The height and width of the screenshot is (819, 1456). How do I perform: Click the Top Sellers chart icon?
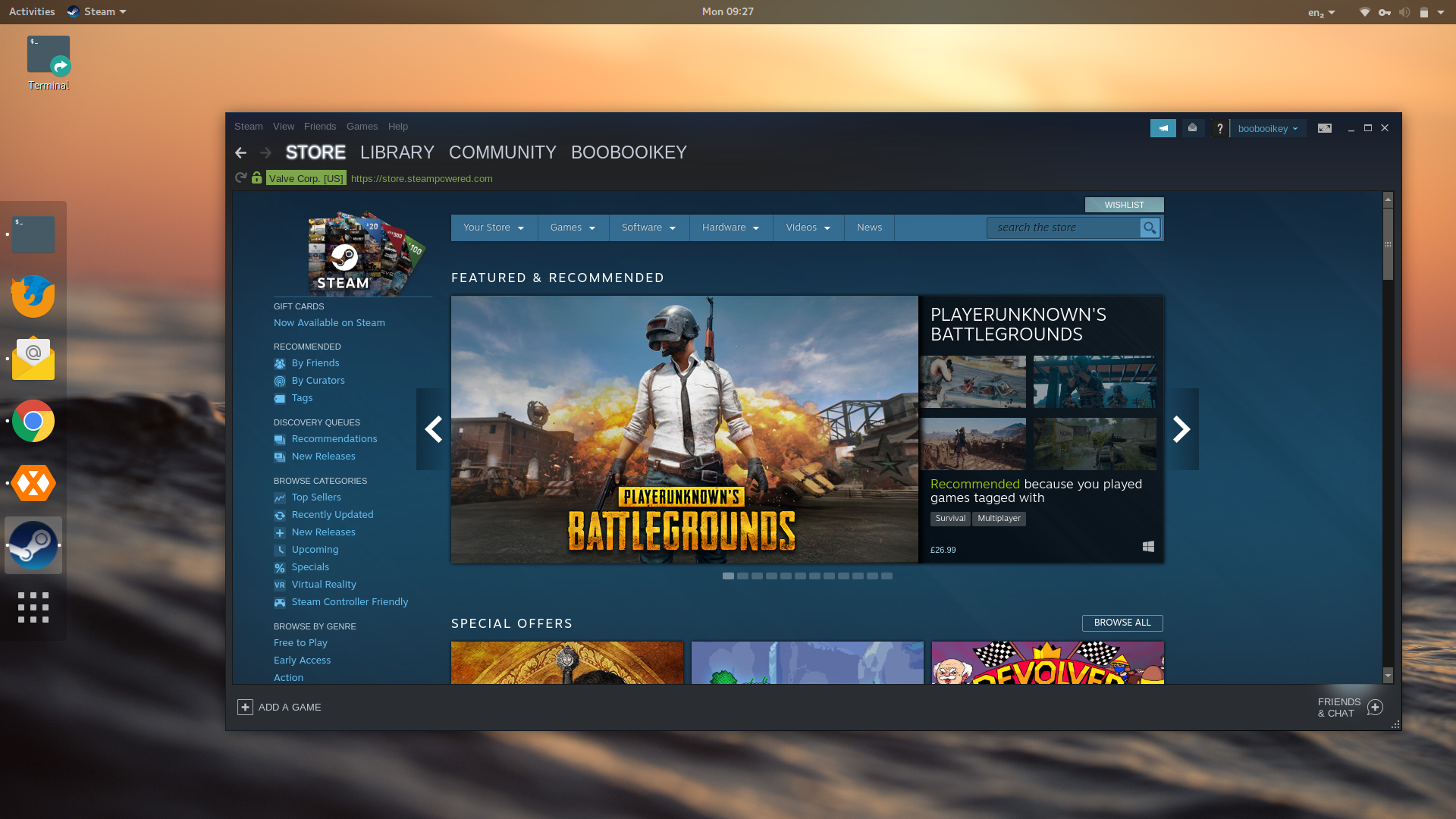(280, 497)
